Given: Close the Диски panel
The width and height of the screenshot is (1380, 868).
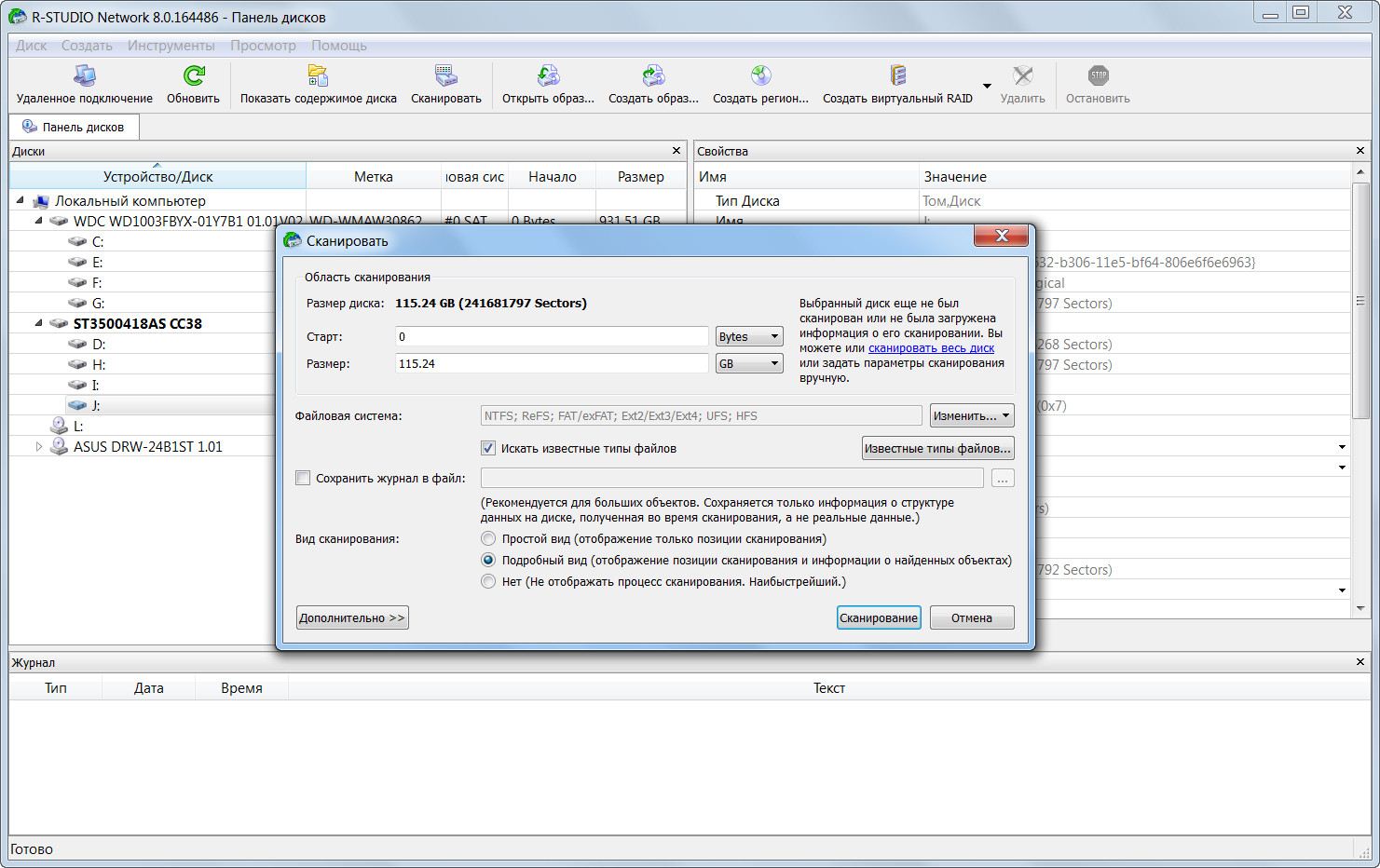Looking at the screenshot, I should pos(676,151).
